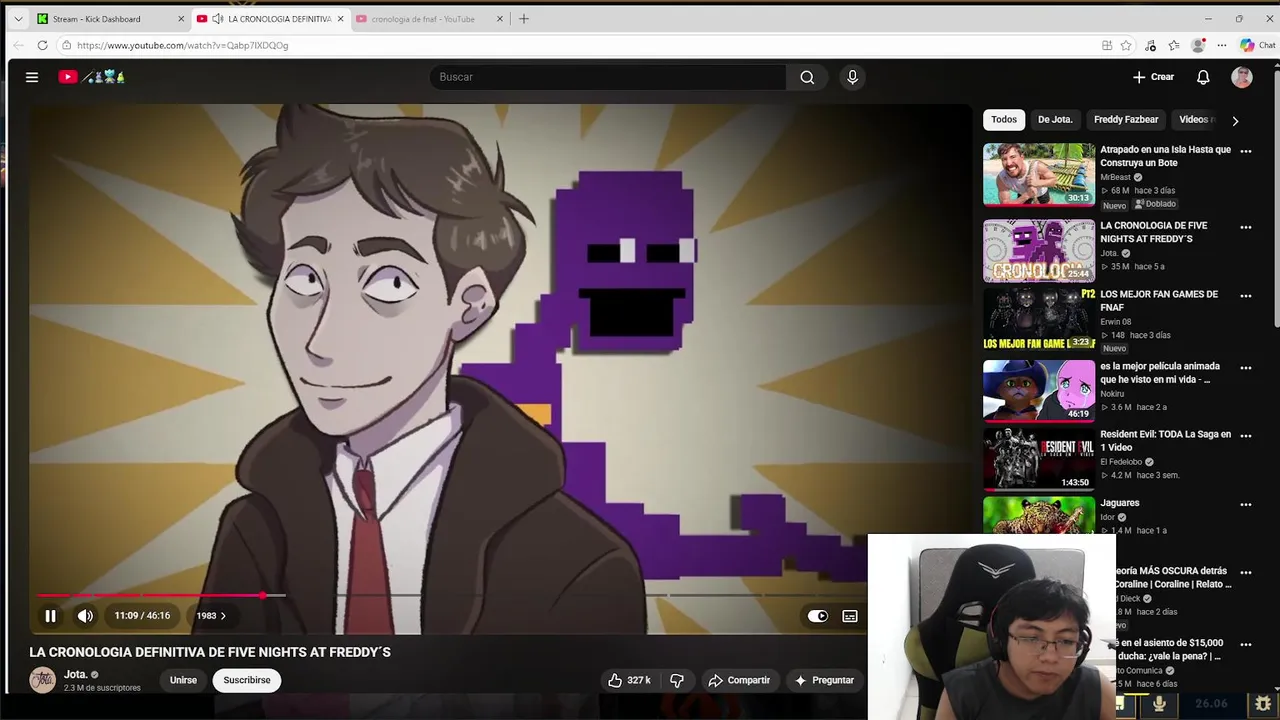
Task: Open the MrBeast island boat video thumbnail
Action: [1039, 174]
